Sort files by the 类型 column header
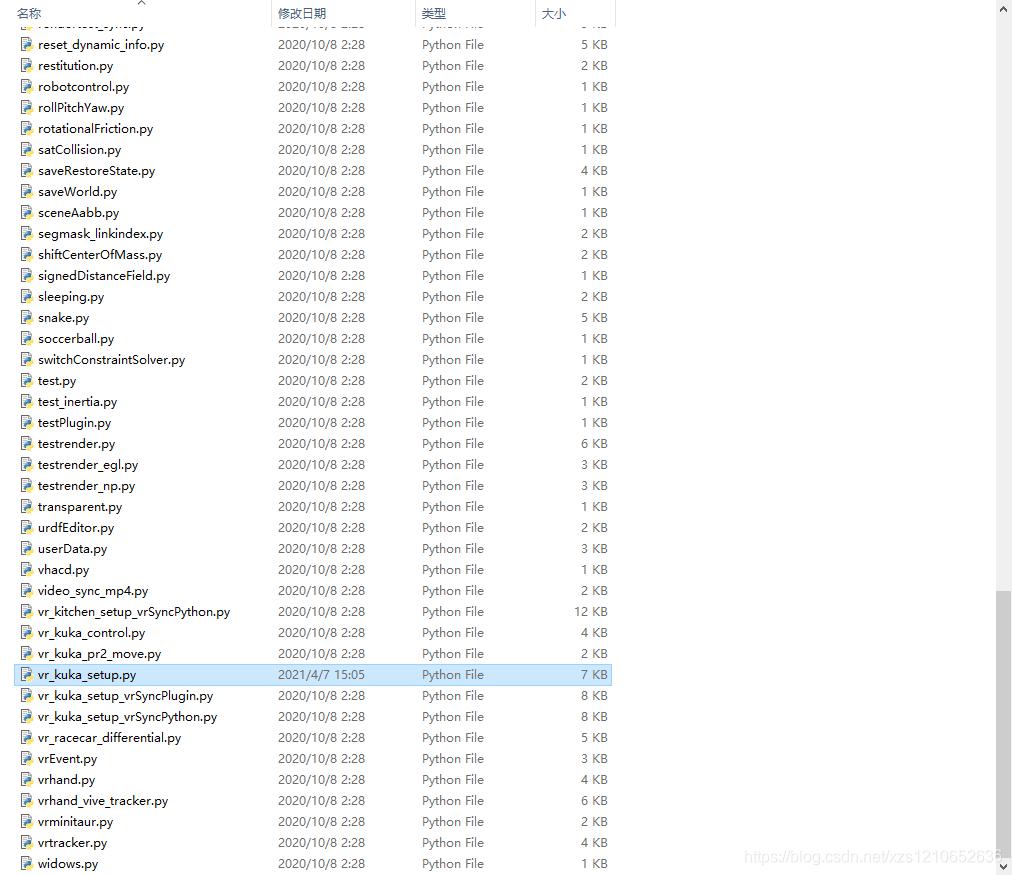This screenshot has width=1012, height=875. (x=434, y=13)
